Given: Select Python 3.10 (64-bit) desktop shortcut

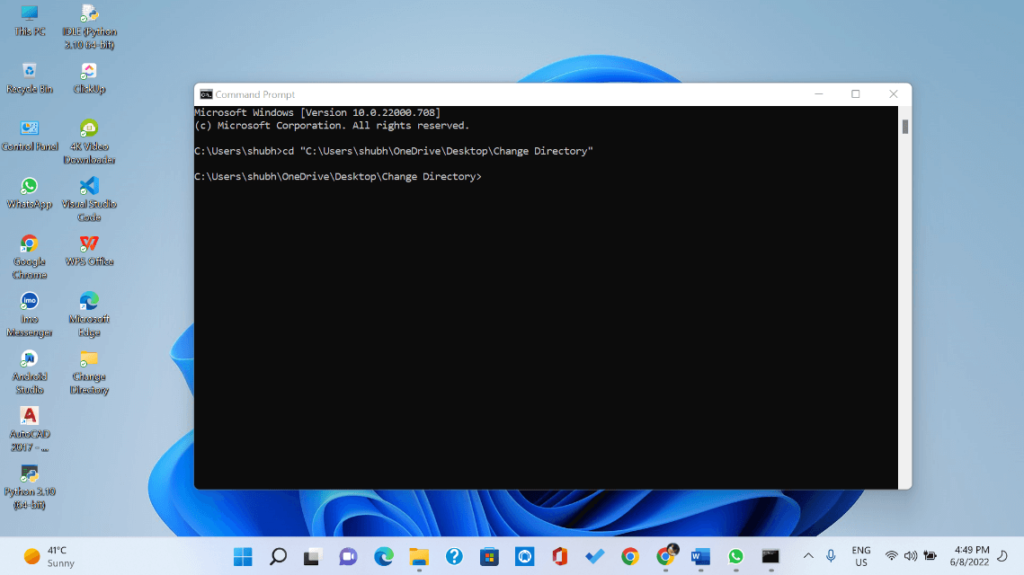Looking at the screenshot, I should tap(29, 487).
